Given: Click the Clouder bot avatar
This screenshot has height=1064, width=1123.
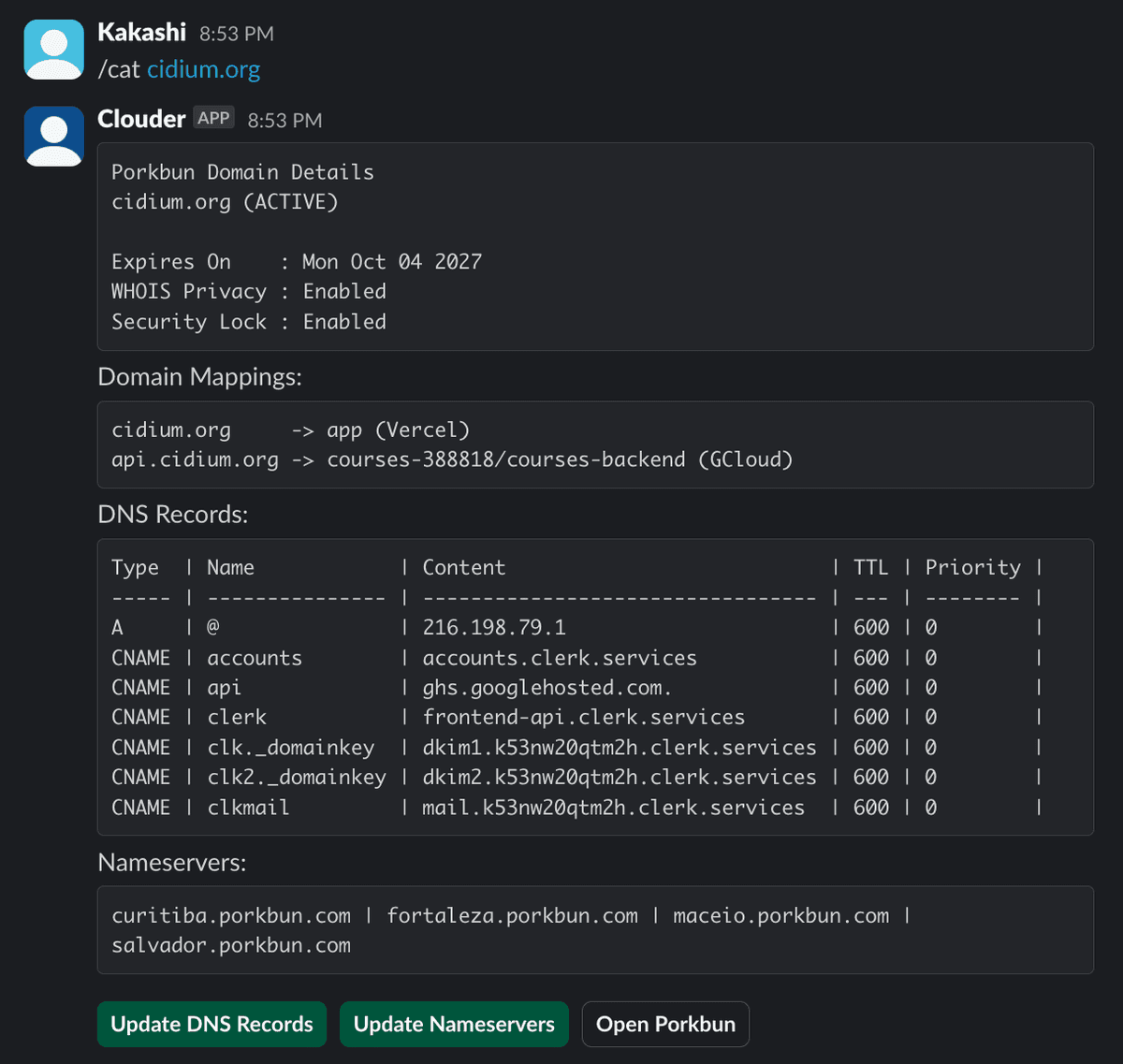Looking at the screenshot, I should (x=53, y=136).
